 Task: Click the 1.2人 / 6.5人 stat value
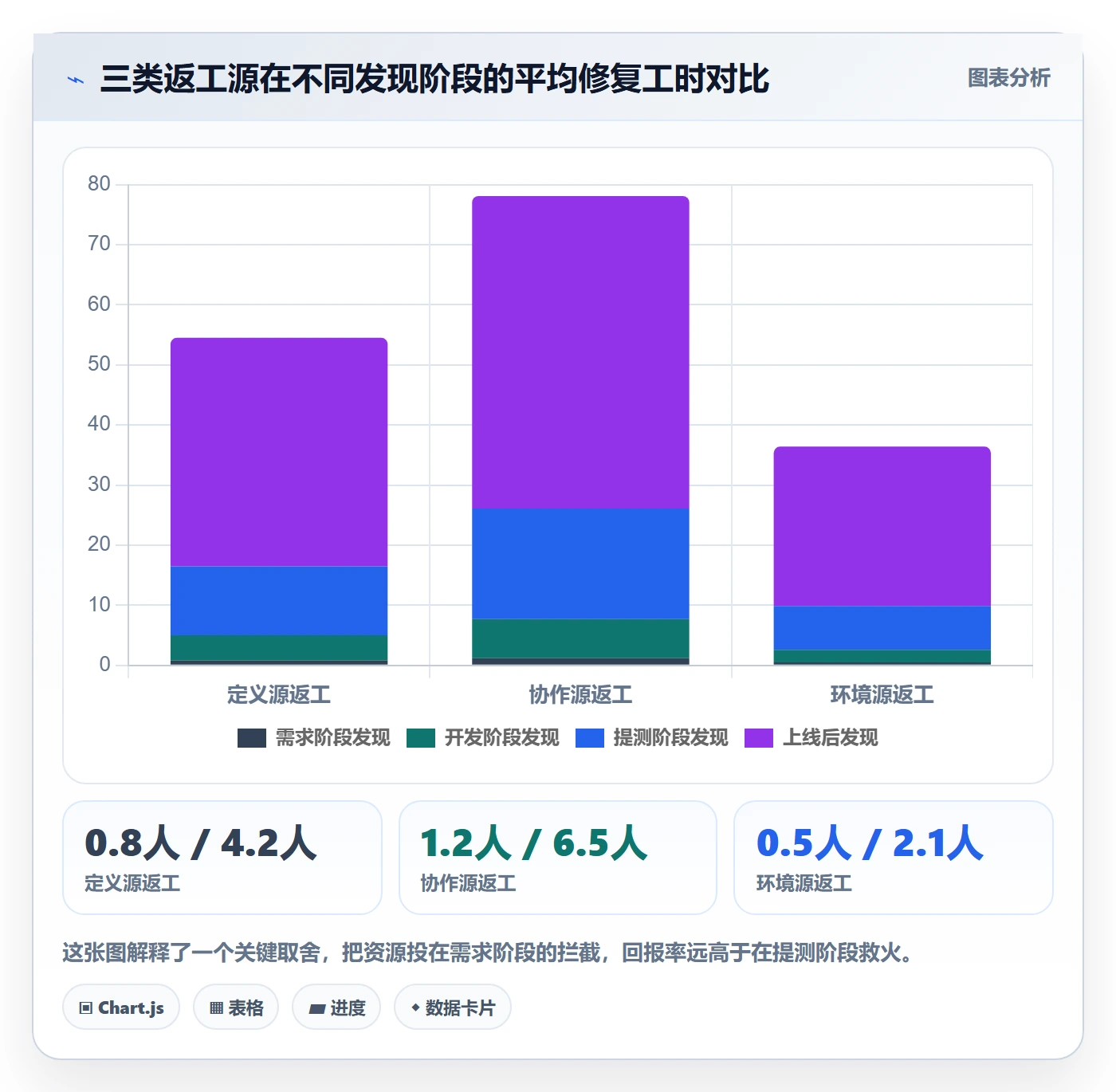(x=534, y=843)
